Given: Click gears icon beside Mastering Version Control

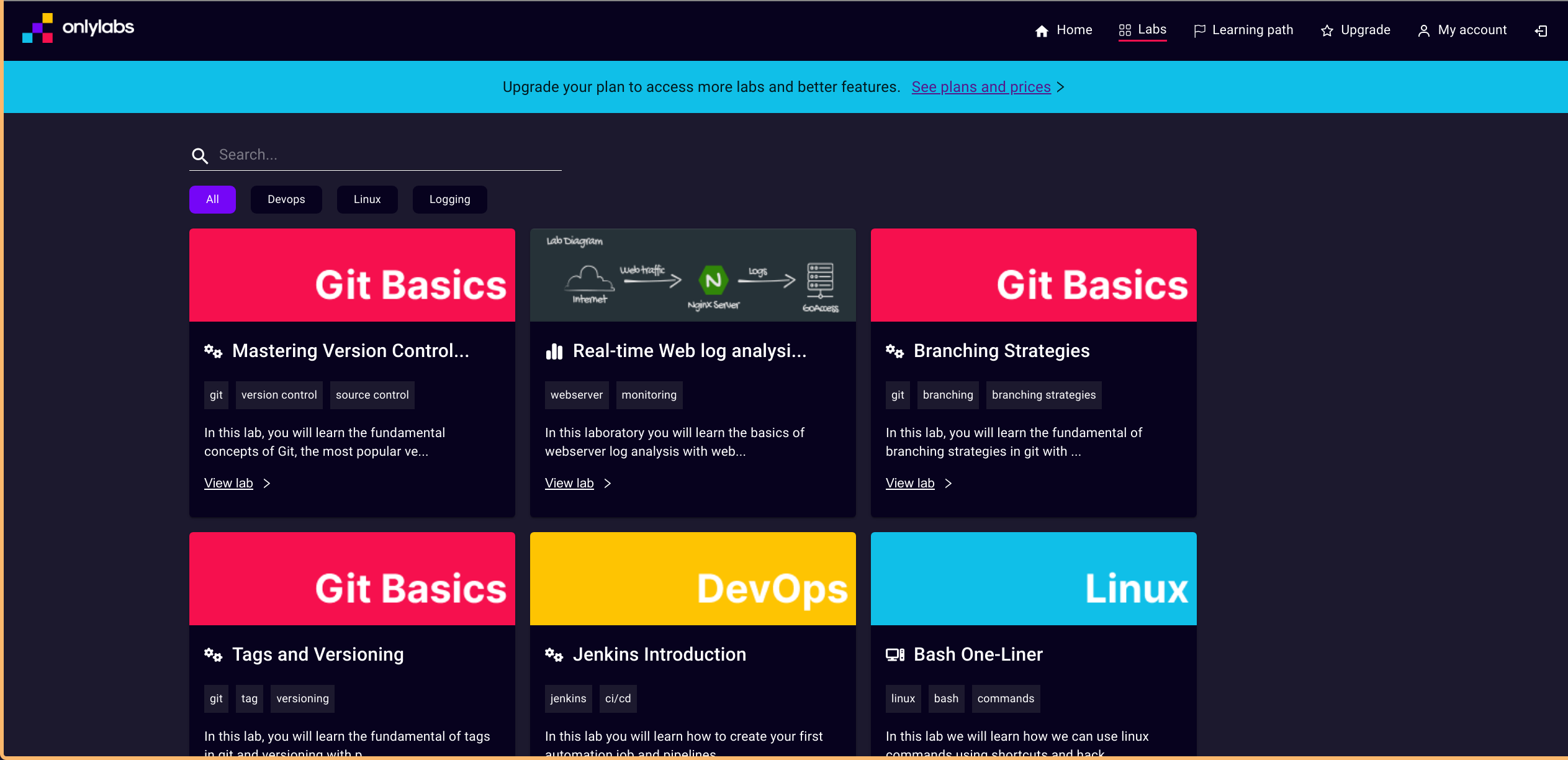Looking at the screenshot, I should 213,351.
